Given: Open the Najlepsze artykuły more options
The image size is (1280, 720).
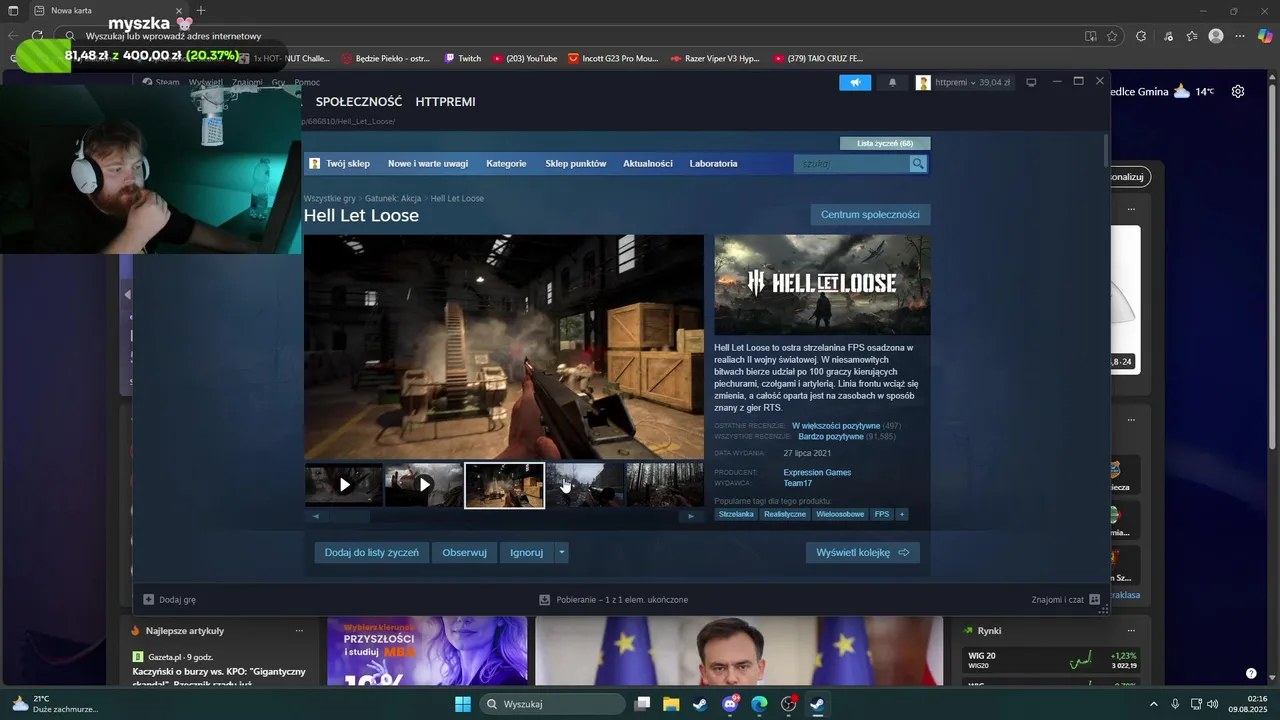Looking at the screenshot, I should pos(299,631).
